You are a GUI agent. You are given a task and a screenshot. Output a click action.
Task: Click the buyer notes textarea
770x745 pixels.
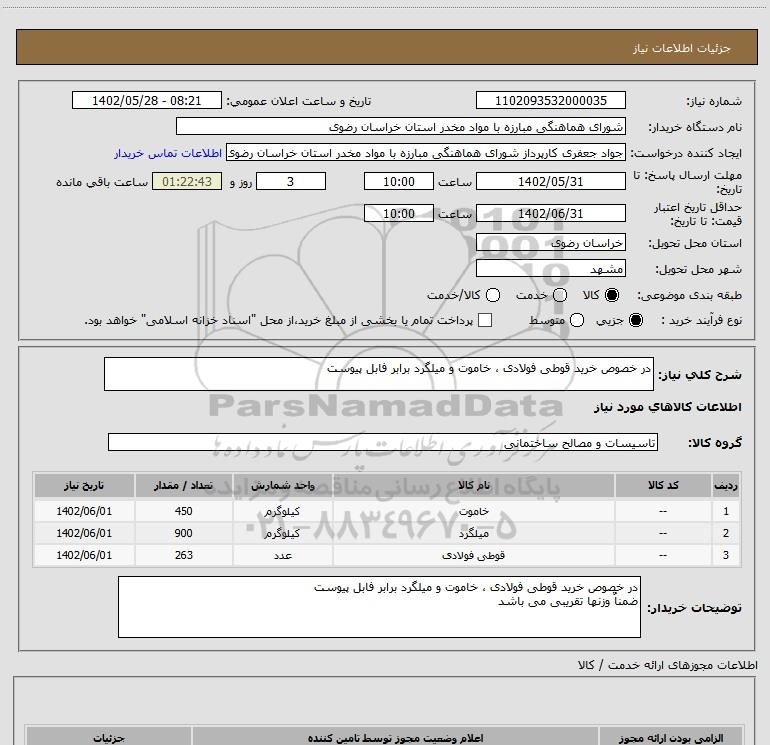pos(379,607)
